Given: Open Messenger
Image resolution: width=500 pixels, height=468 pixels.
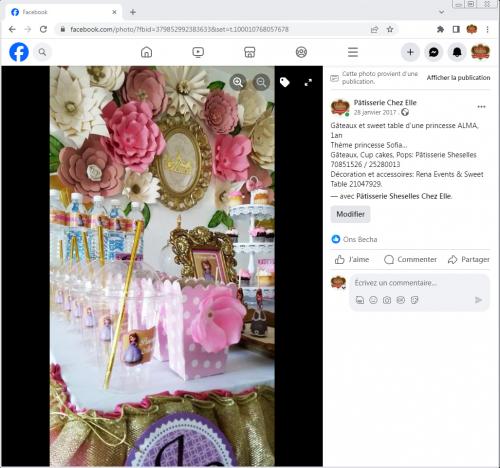Looking at the screenshot, I should coord(433,52).
